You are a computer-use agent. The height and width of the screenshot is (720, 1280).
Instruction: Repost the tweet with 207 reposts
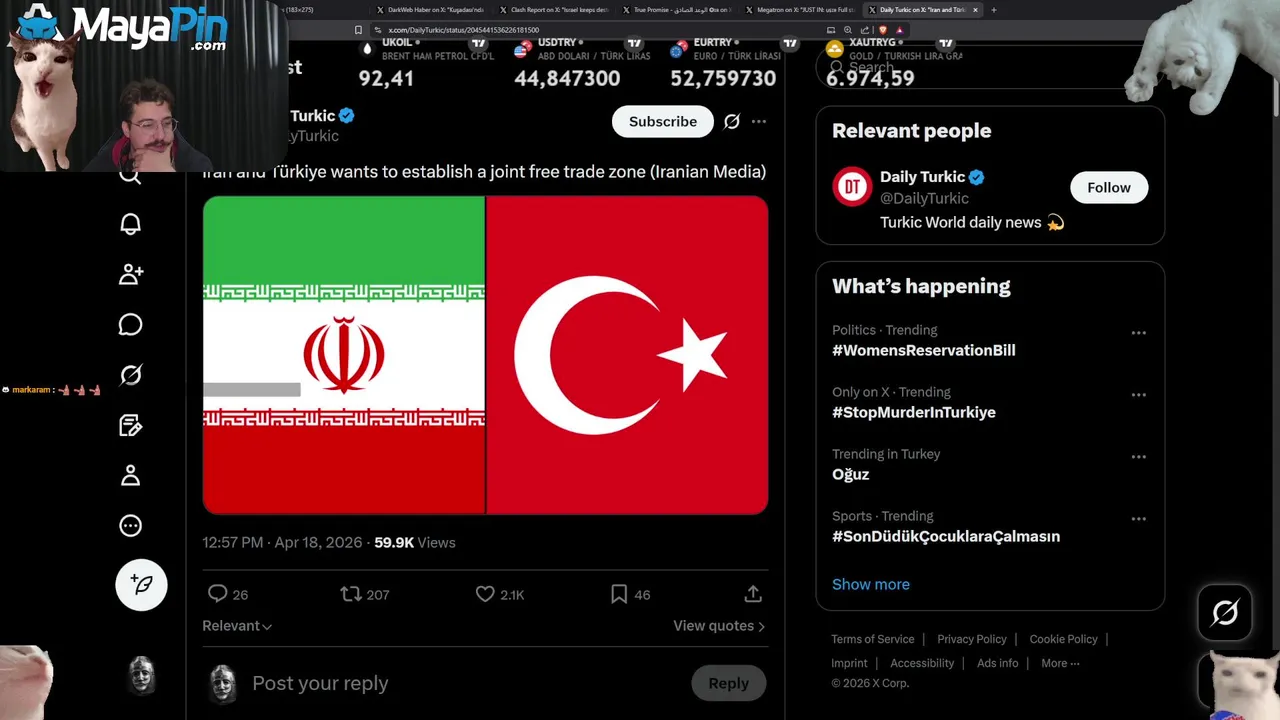click(351, 594)
